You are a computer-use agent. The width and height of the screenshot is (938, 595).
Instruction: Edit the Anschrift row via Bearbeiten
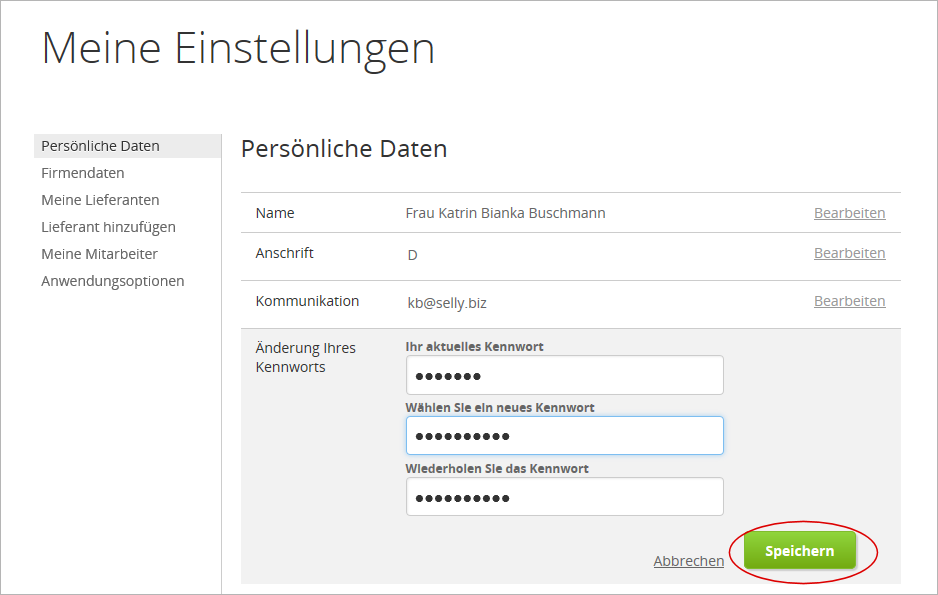849,253
